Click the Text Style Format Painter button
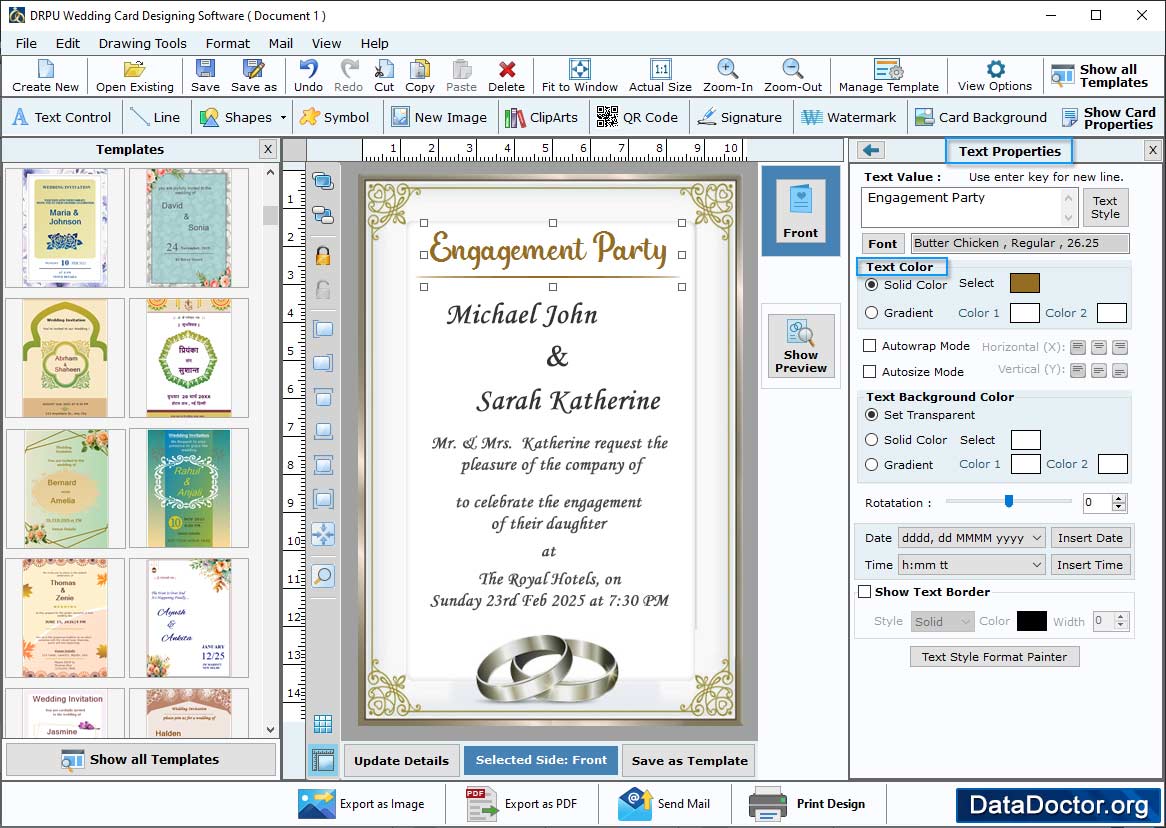 pyautogui.click(x=994, y=657)
